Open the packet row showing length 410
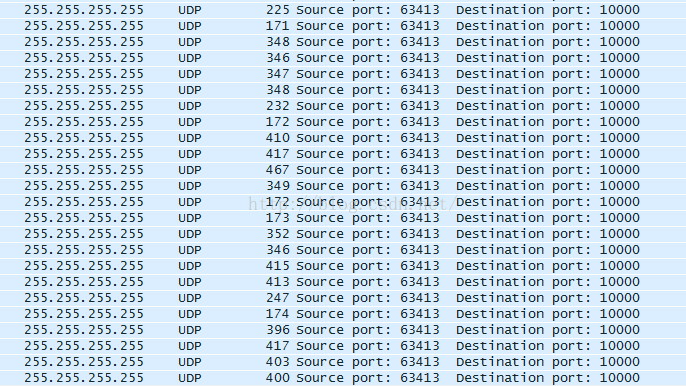Image resolution: width=686 pixels, height=386 pixels. click(343, 138)
